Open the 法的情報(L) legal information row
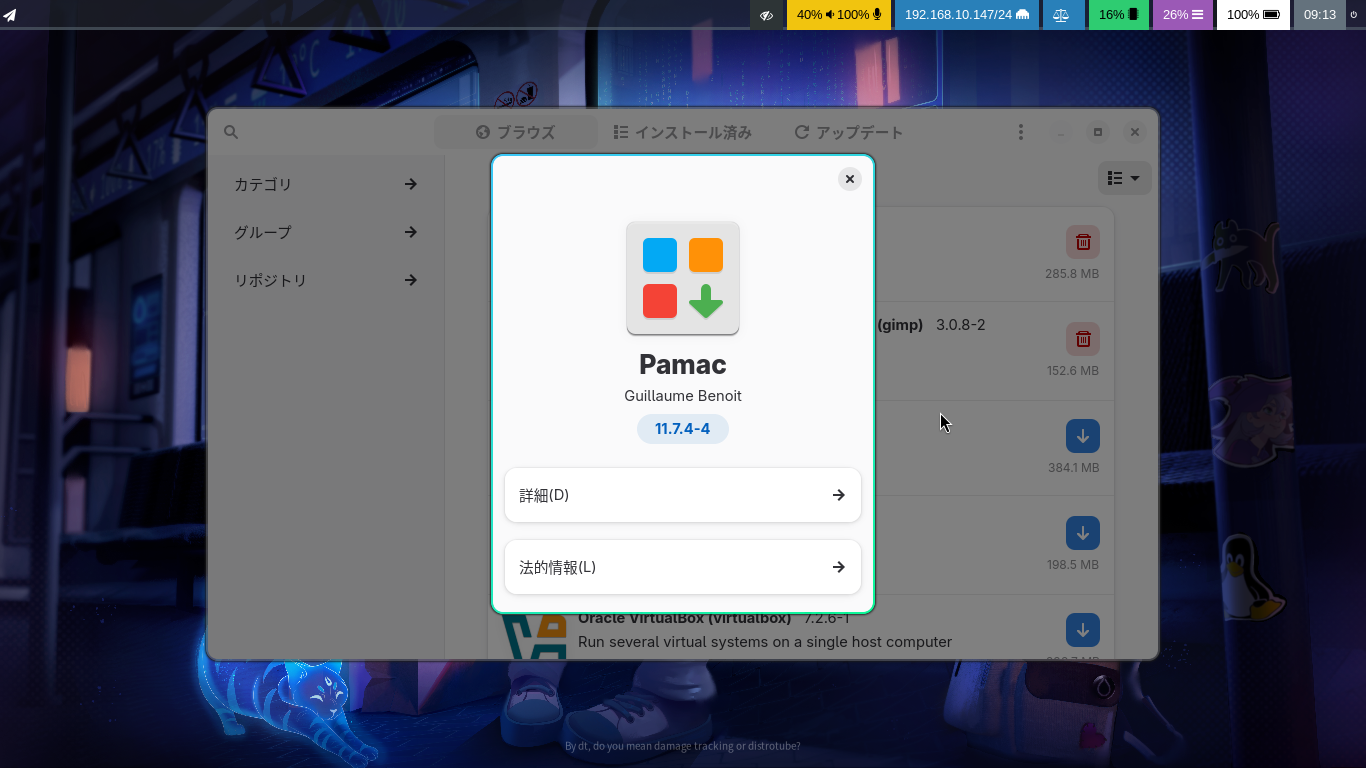 683,567
